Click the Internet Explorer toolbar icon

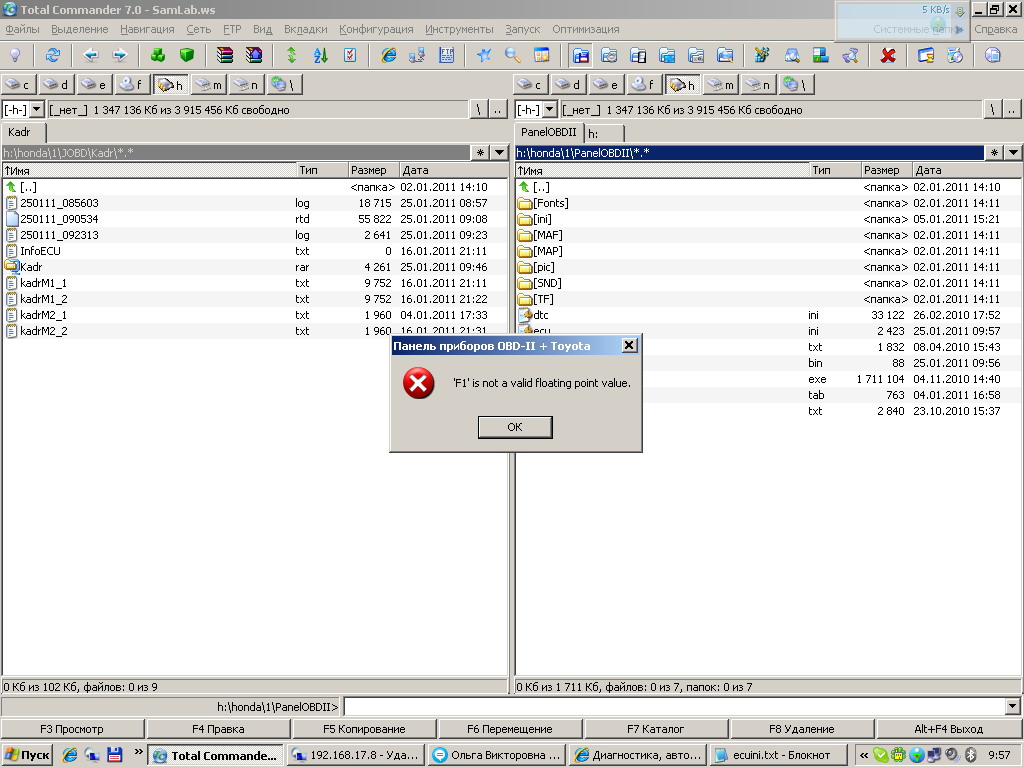(389, 55)
